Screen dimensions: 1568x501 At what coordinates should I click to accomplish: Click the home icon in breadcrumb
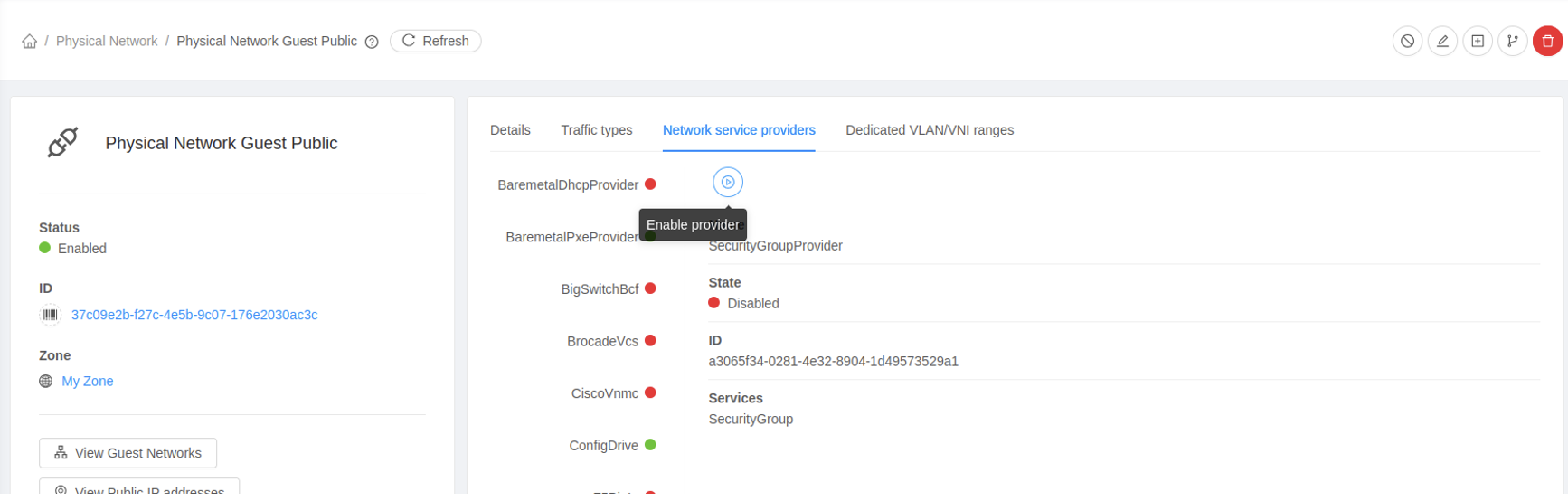(30, 42)
